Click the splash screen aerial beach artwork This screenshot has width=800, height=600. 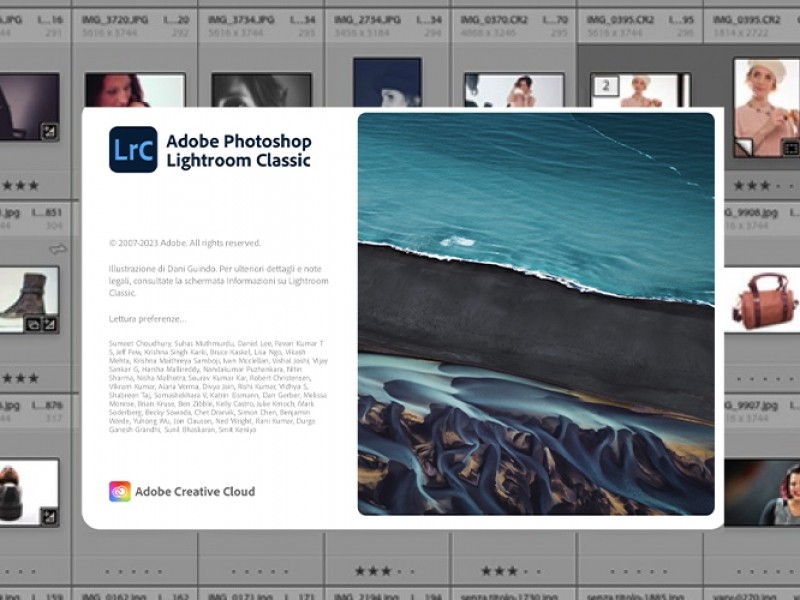coord(536,314)
